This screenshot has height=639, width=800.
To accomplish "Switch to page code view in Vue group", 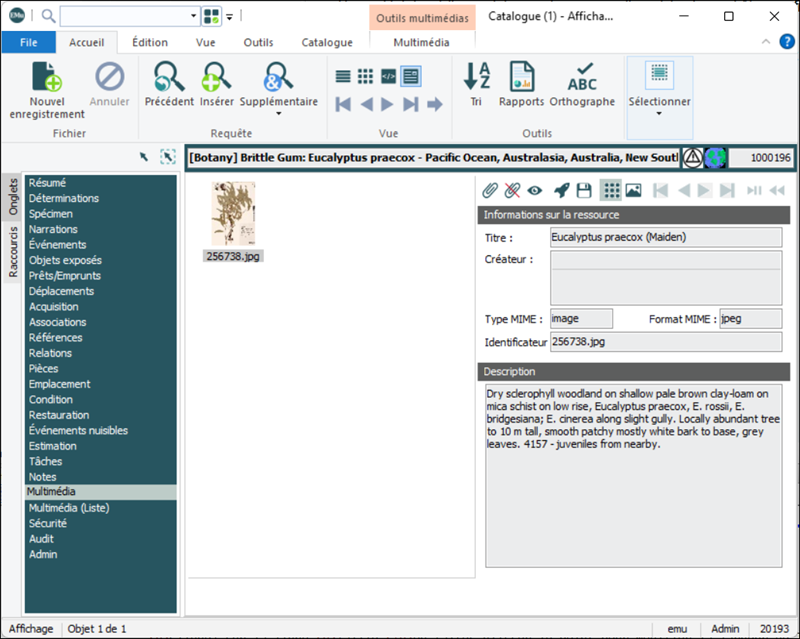I will [388, 77].
